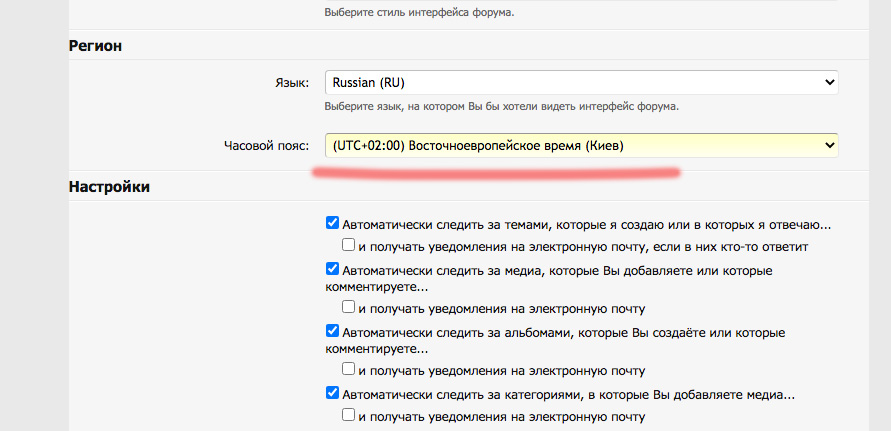Screen dimensions: 891x431
Task: Click the red highlight line under the timezone field
Action: (x=496, y=173)
